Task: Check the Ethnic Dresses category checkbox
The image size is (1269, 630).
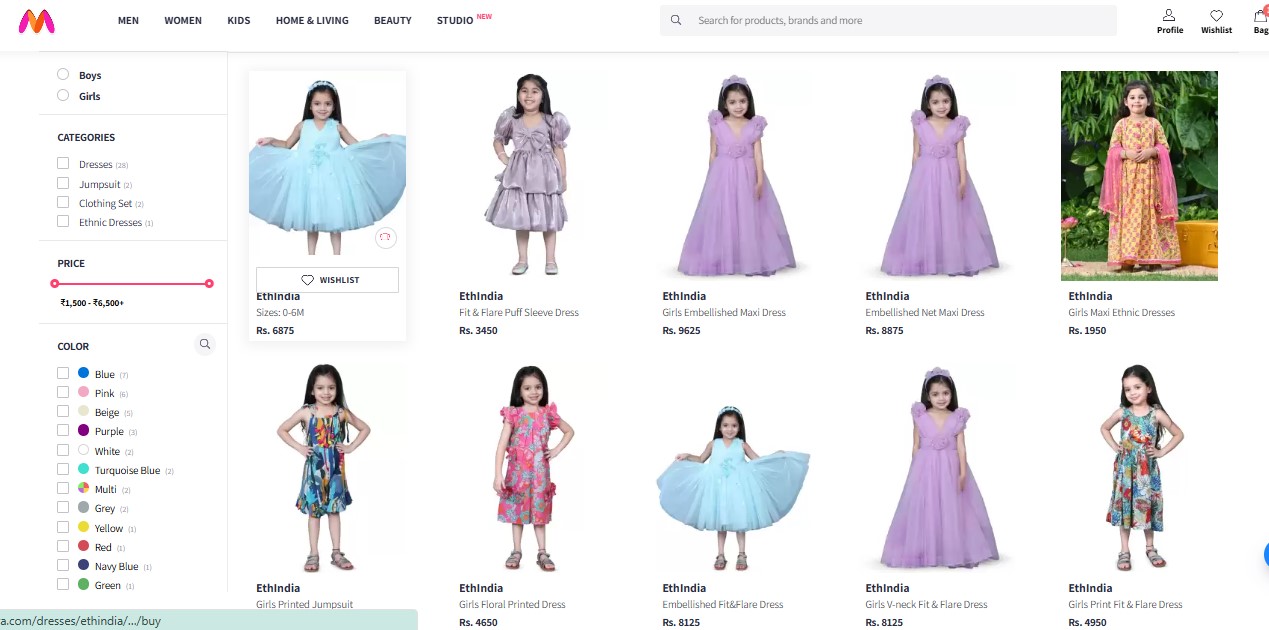Action: (x=63, y=221)
